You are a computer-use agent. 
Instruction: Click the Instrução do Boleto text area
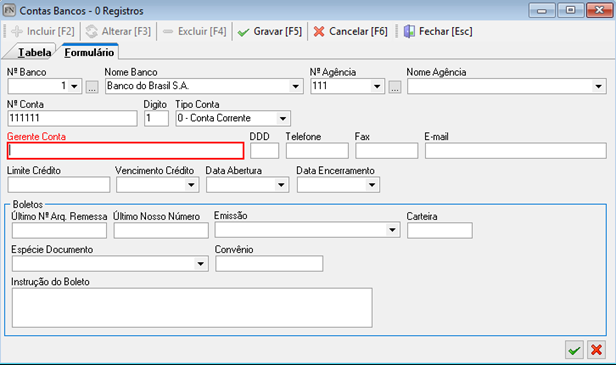[x=192, y=308]
